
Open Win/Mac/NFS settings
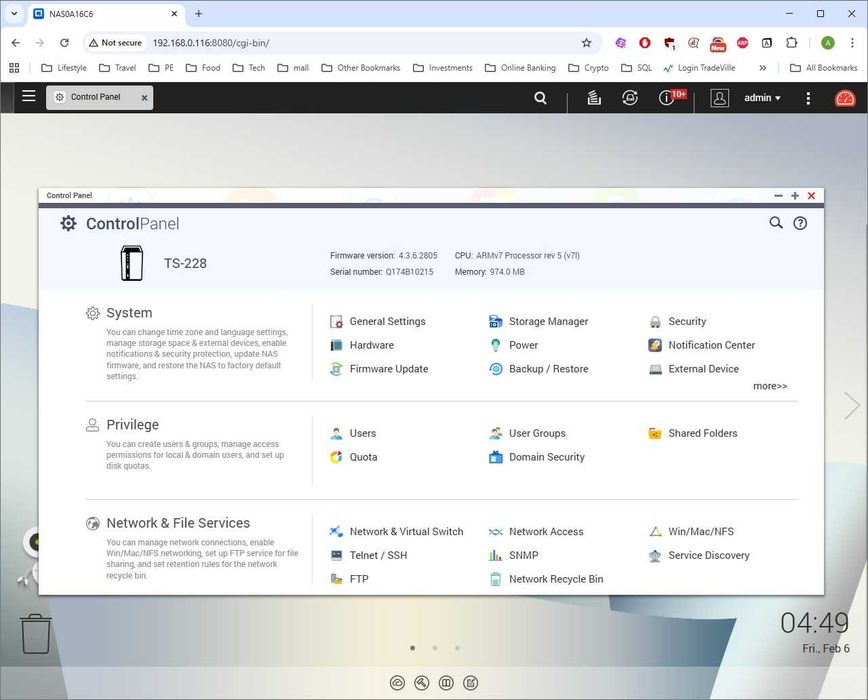click(691, 532)
